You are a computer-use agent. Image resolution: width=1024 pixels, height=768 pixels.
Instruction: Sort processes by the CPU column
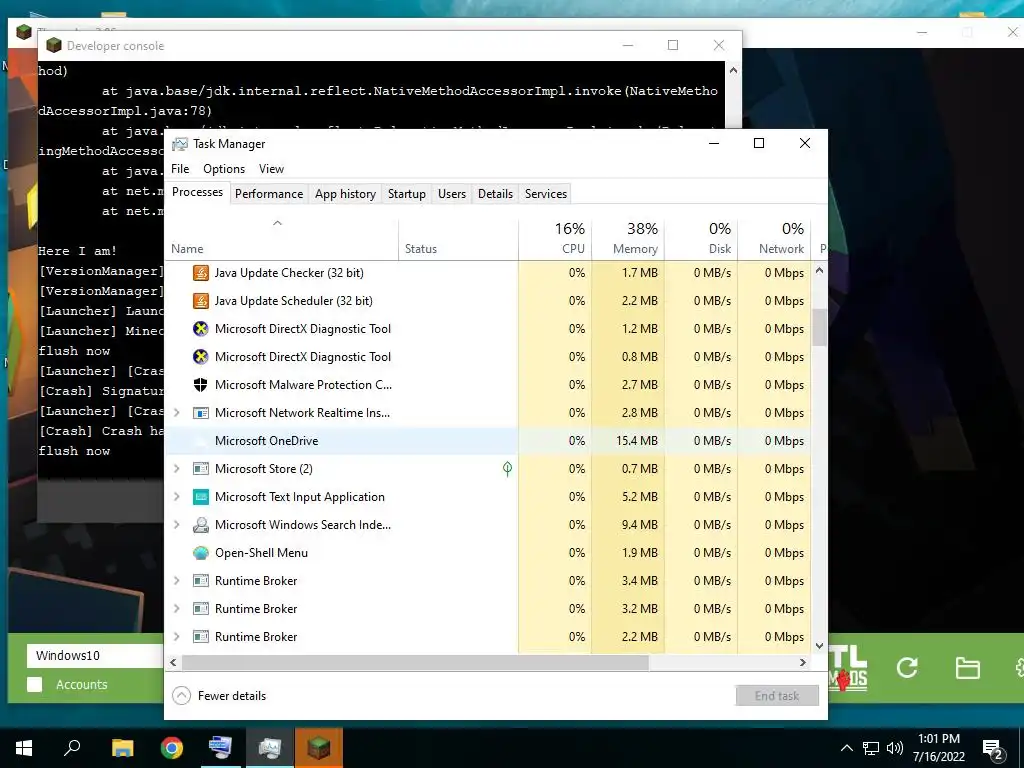pos(555,240)
